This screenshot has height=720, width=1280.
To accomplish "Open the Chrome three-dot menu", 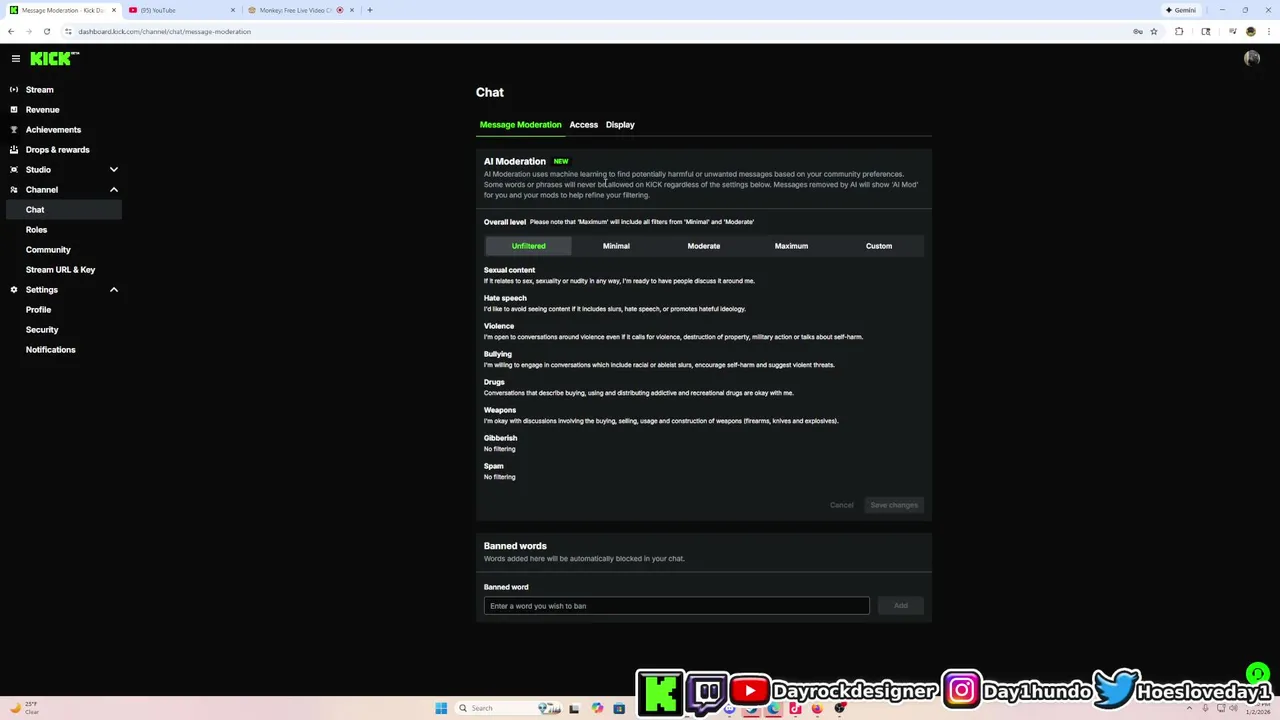I will tap(1269, 31).
